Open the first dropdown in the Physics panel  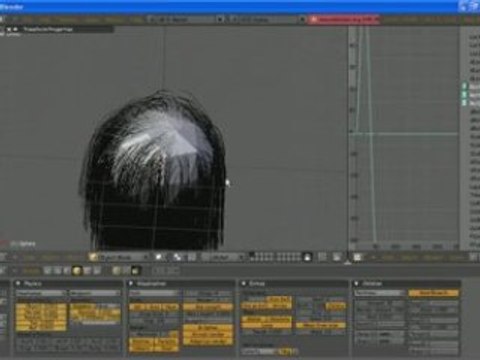click(x=41, y=293)
